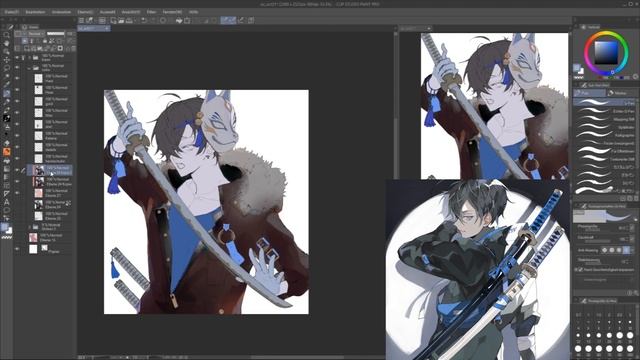The width and height of the screenshot is (640, 360).
Task: Select the Ruler tool
Action: coord(7,193)
